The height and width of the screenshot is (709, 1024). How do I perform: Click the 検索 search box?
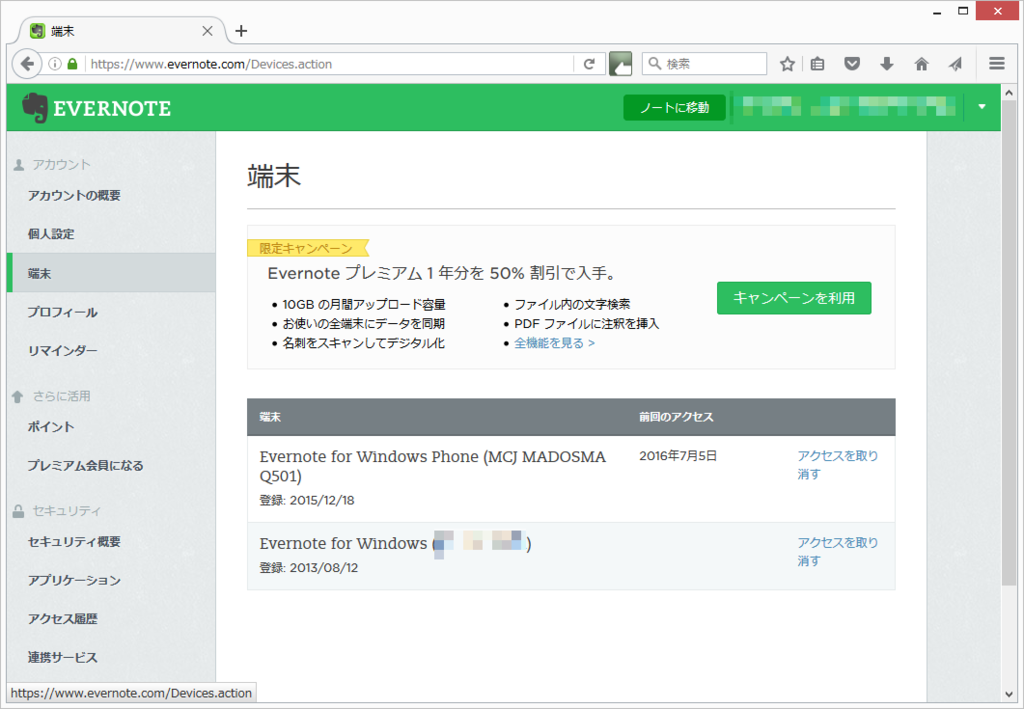point(705,64)
